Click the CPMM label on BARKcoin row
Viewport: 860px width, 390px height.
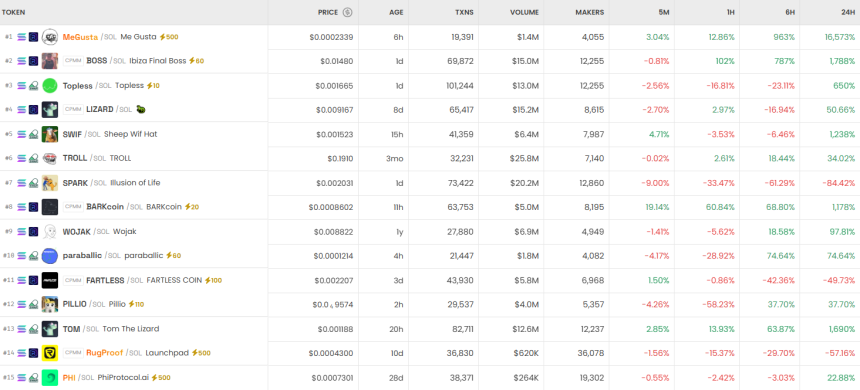[73, 207]
